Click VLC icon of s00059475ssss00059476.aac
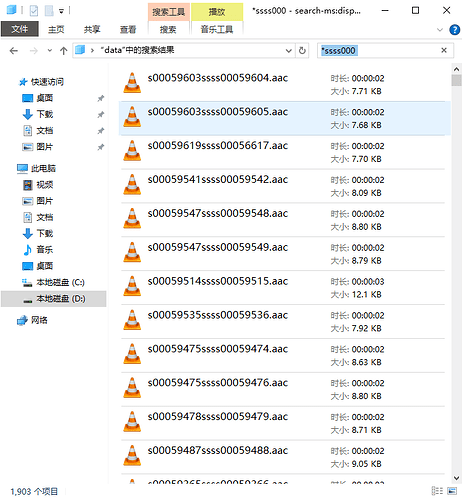The width and height of the screenshot is (462, 500). (132, 388)
